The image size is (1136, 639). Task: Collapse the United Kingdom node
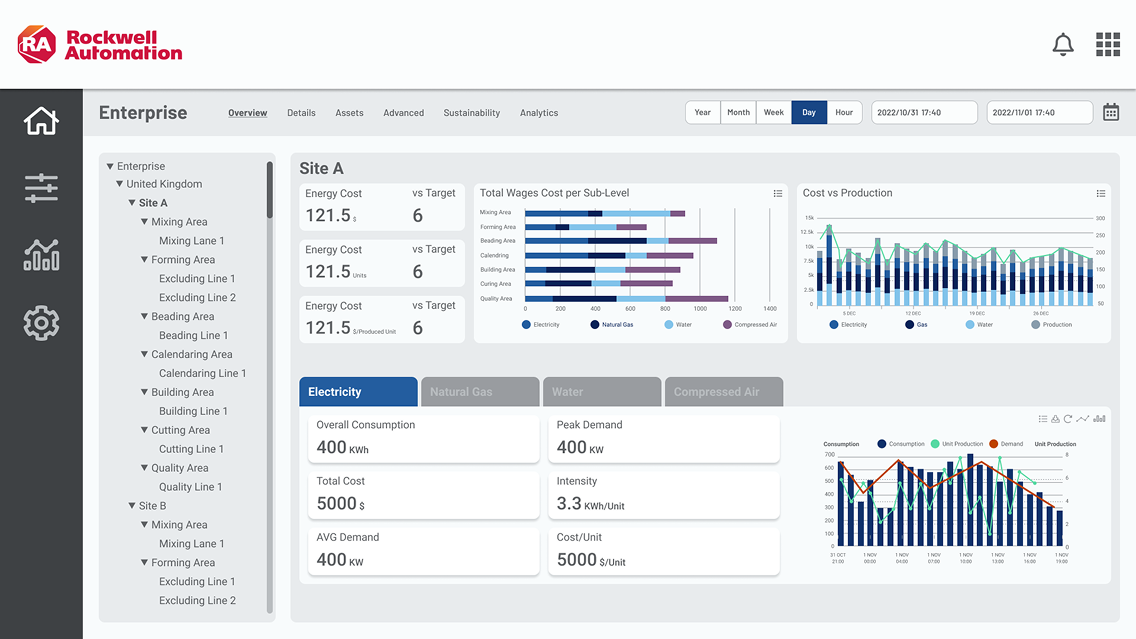tap(120, 184)
